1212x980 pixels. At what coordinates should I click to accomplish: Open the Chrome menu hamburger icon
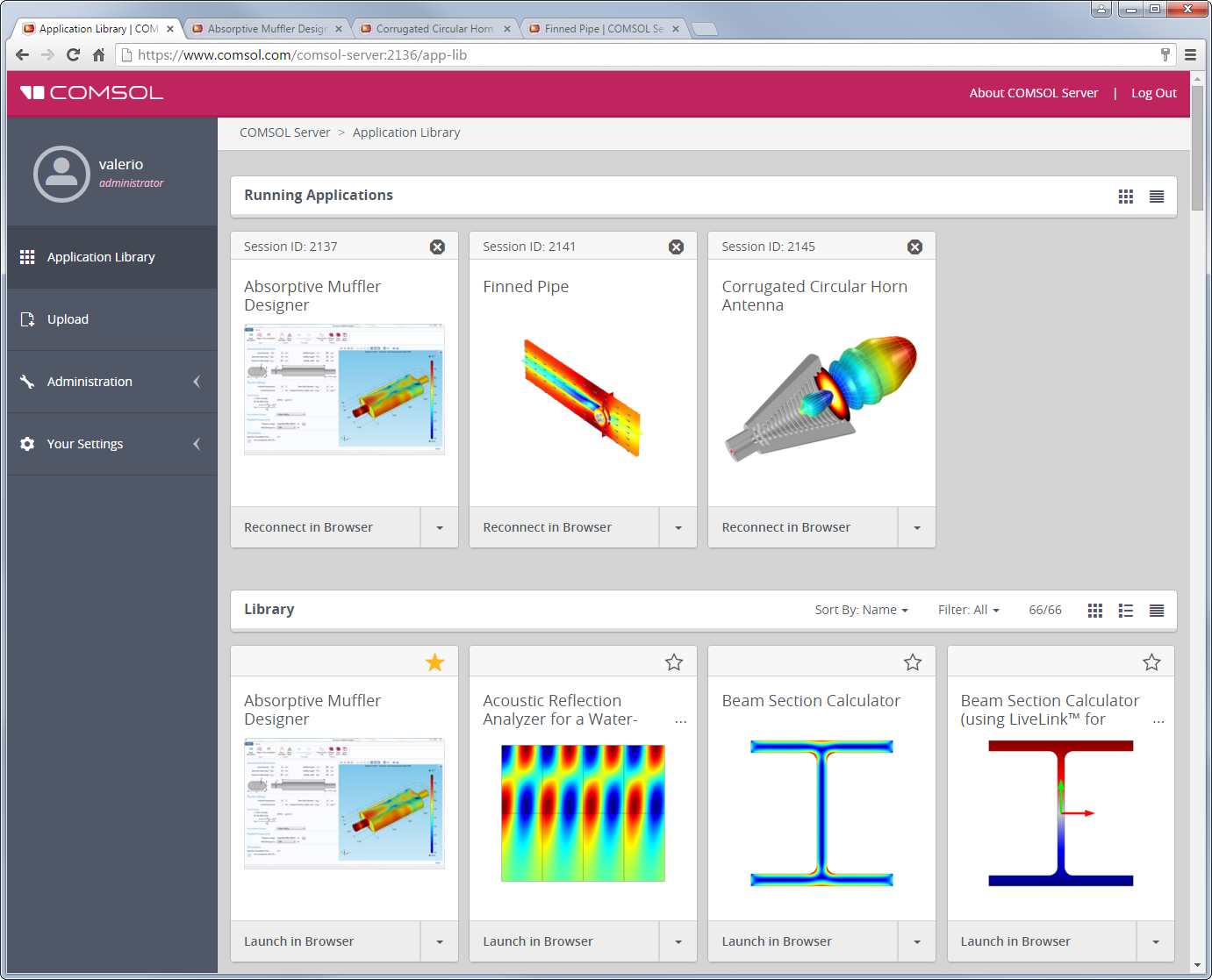click(1191, 54)
